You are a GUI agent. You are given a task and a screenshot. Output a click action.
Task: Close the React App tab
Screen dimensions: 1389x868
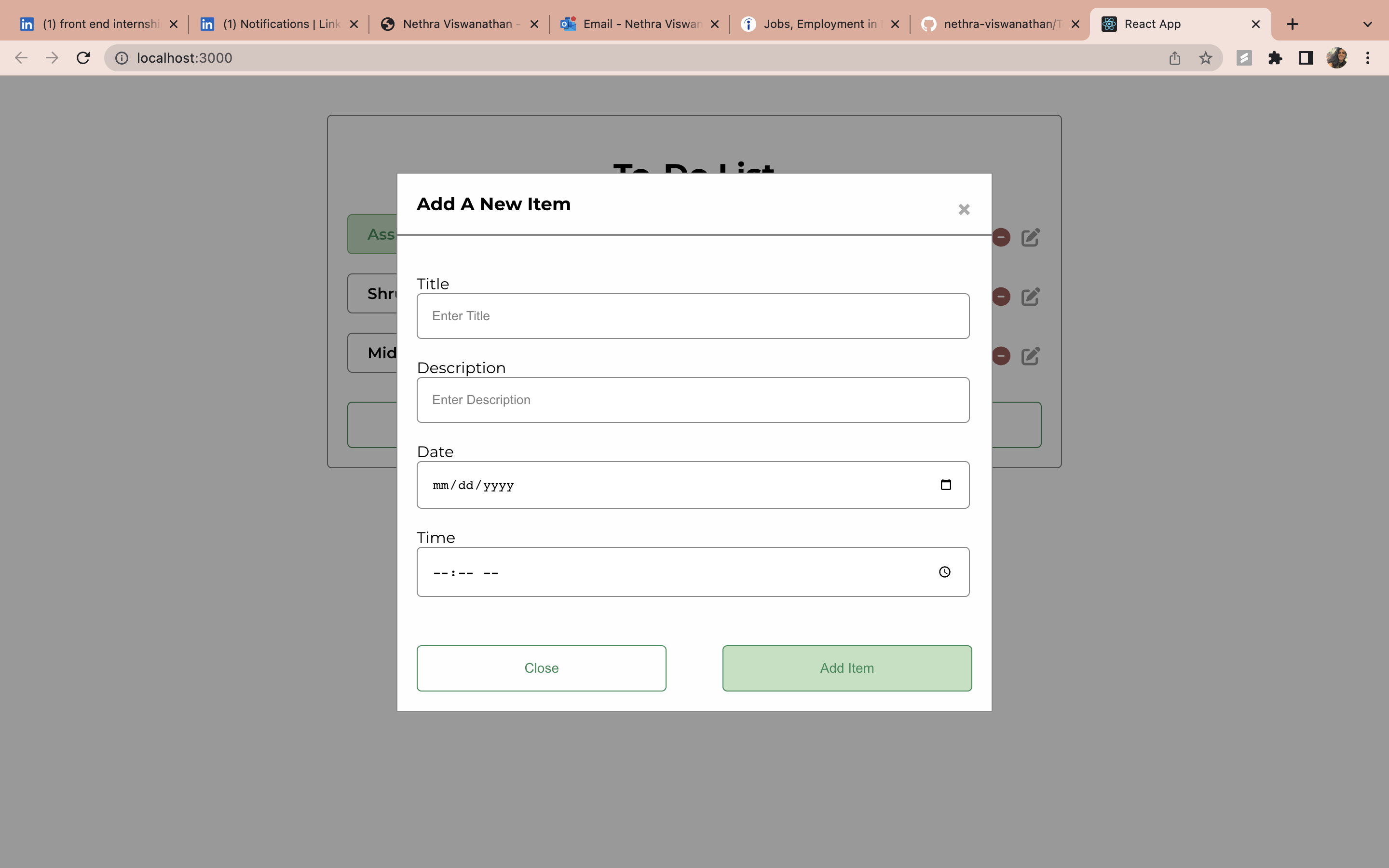(x=1255, y=24)
